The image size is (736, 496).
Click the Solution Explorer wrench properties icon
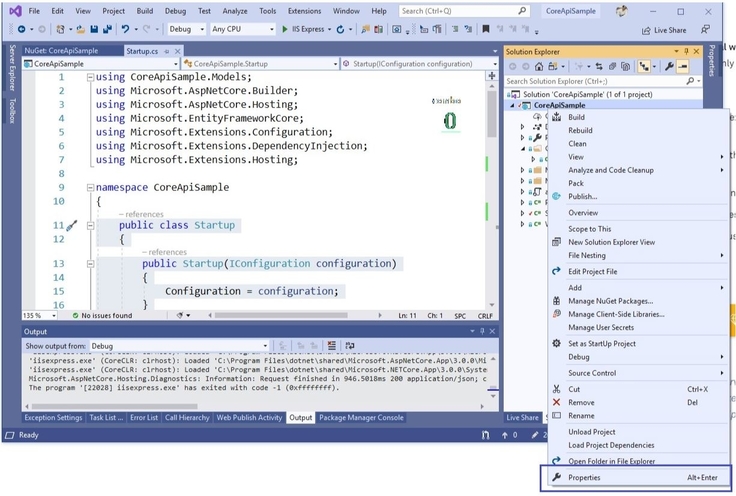coord(669,66)
